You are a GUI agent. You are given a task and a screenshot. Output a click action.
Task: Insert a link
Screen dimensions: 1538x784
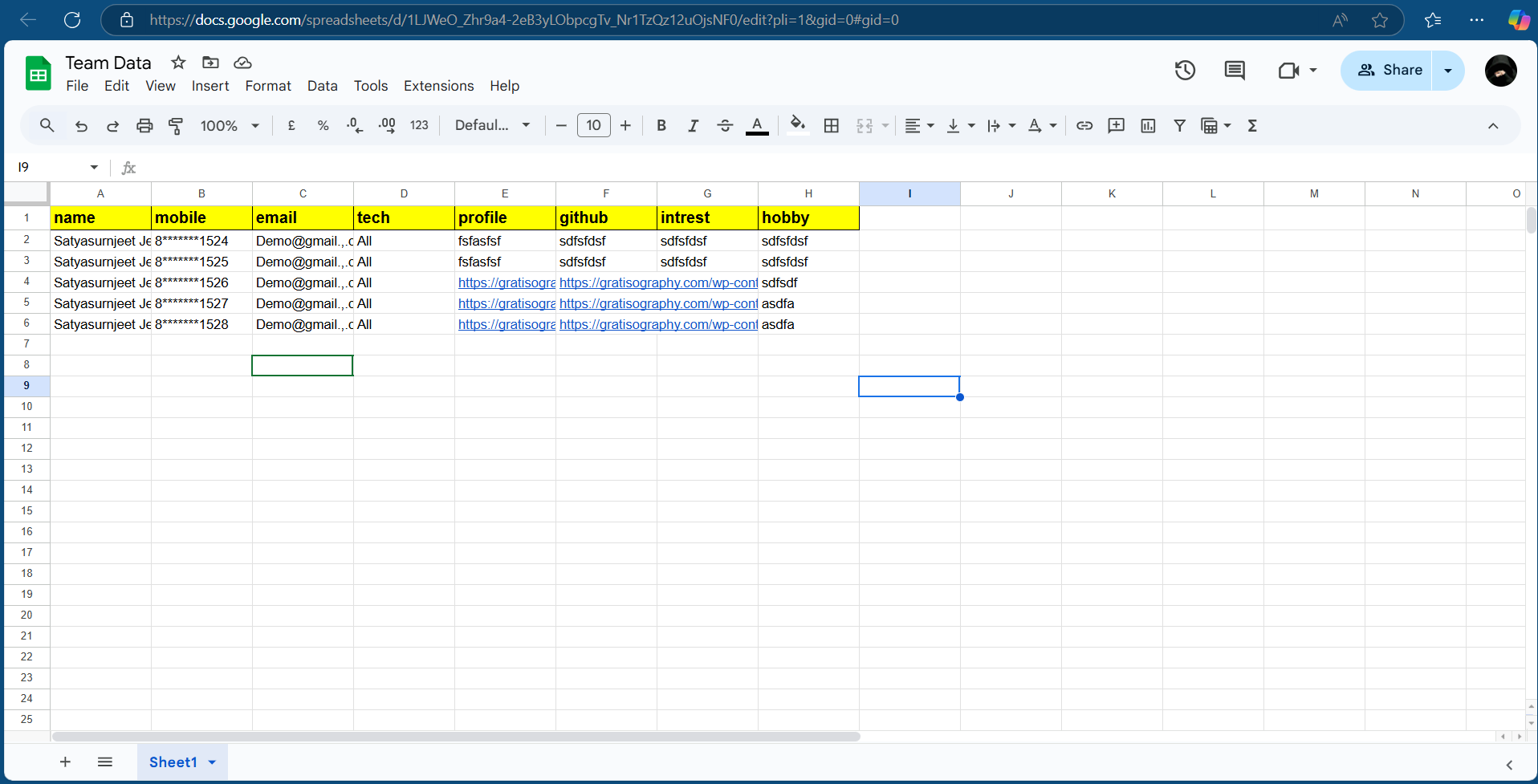tap(1084, 125)
